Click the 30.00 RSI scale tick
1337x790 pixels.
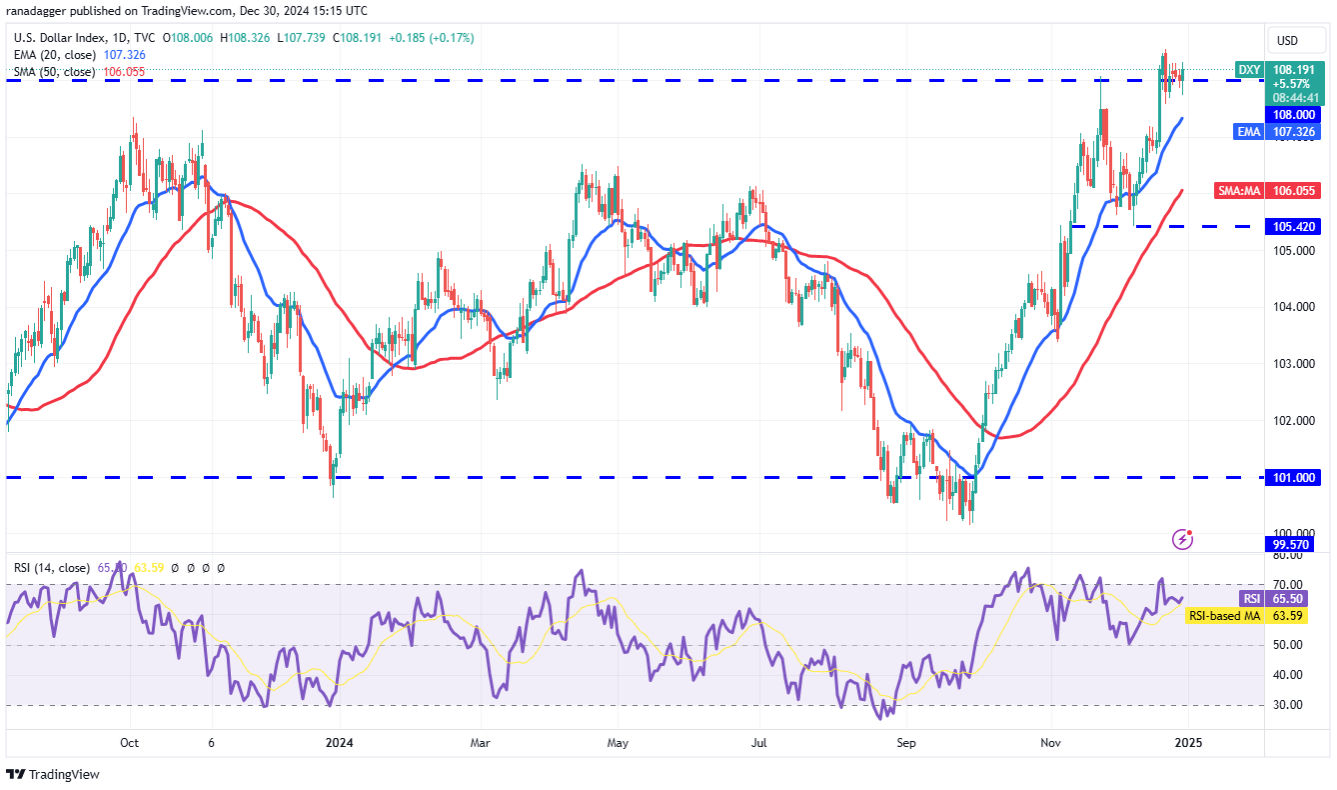[x=1286, y=705]
